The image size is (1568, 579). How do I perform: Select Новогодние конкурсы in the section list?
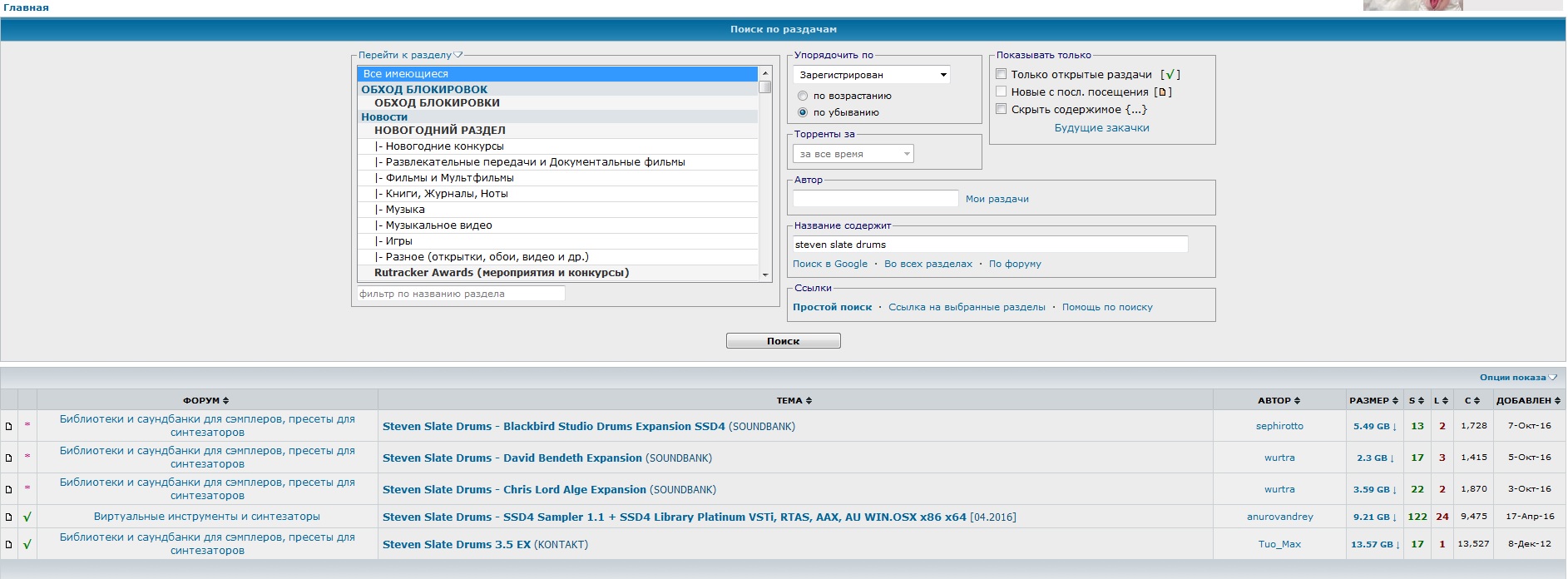click(557, 146)
